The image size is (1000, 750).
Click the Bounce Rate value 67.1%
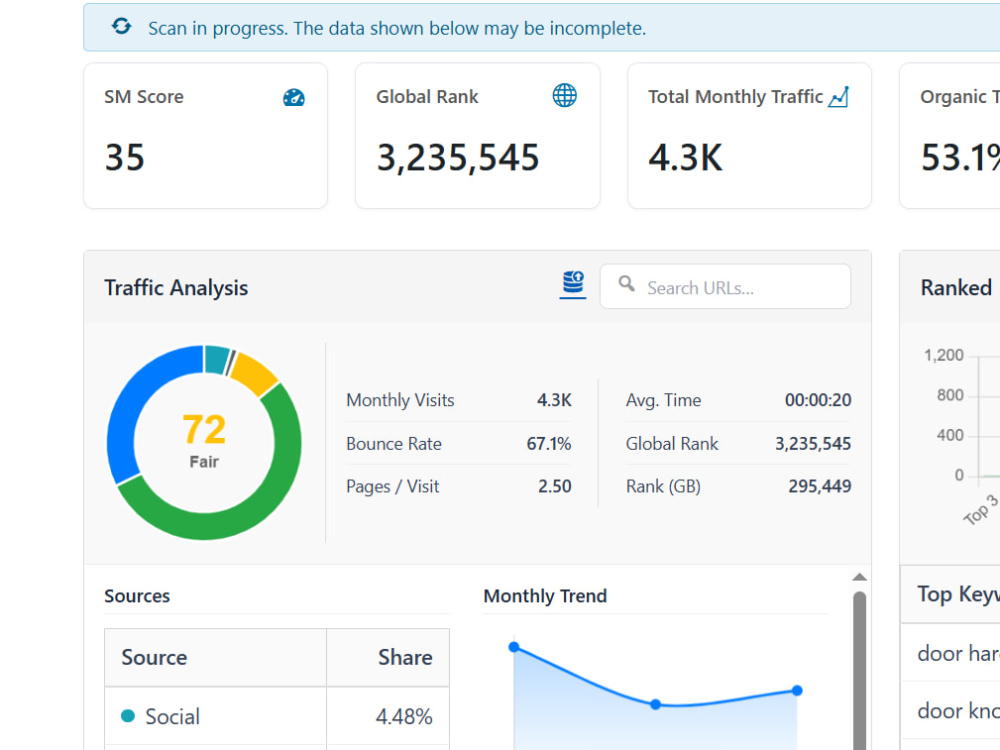(548, 443)
